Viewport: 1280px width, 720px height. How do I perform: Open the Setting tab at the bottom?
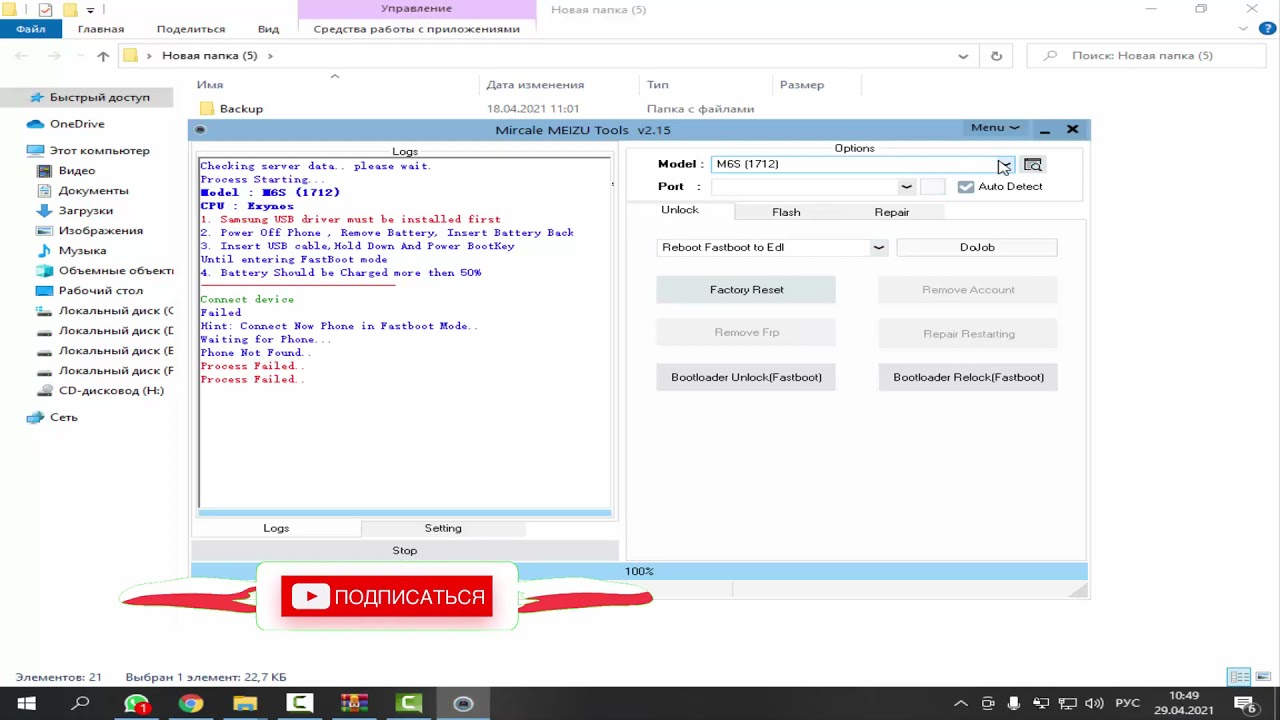point(443,528)
